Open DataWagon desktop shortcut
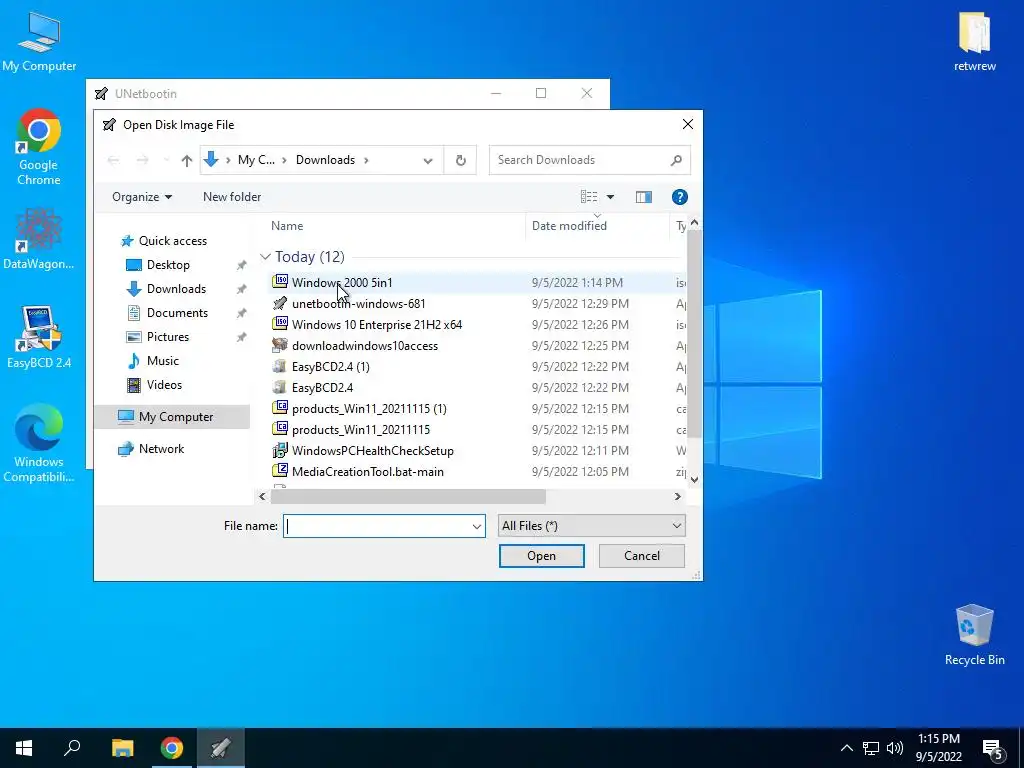1024x768 pixels. [39, 239]
